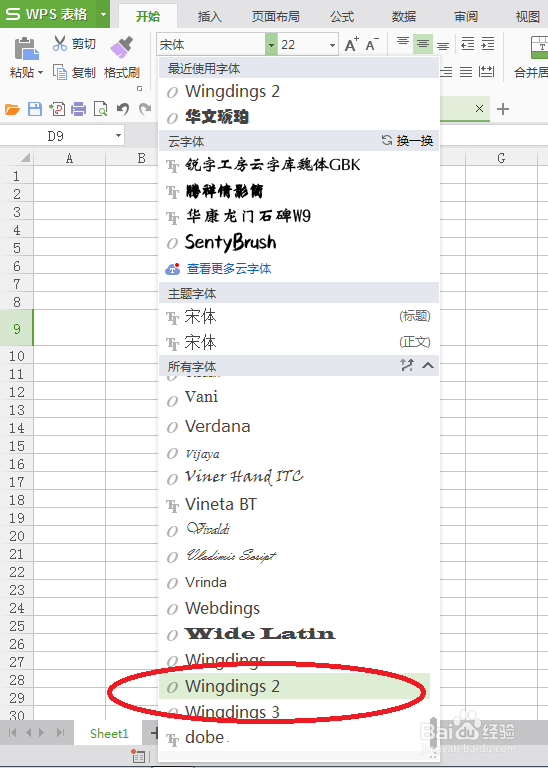548x768 pixels.
Task: Open the 视图 ribbon tab
Action: coord(527,17)
